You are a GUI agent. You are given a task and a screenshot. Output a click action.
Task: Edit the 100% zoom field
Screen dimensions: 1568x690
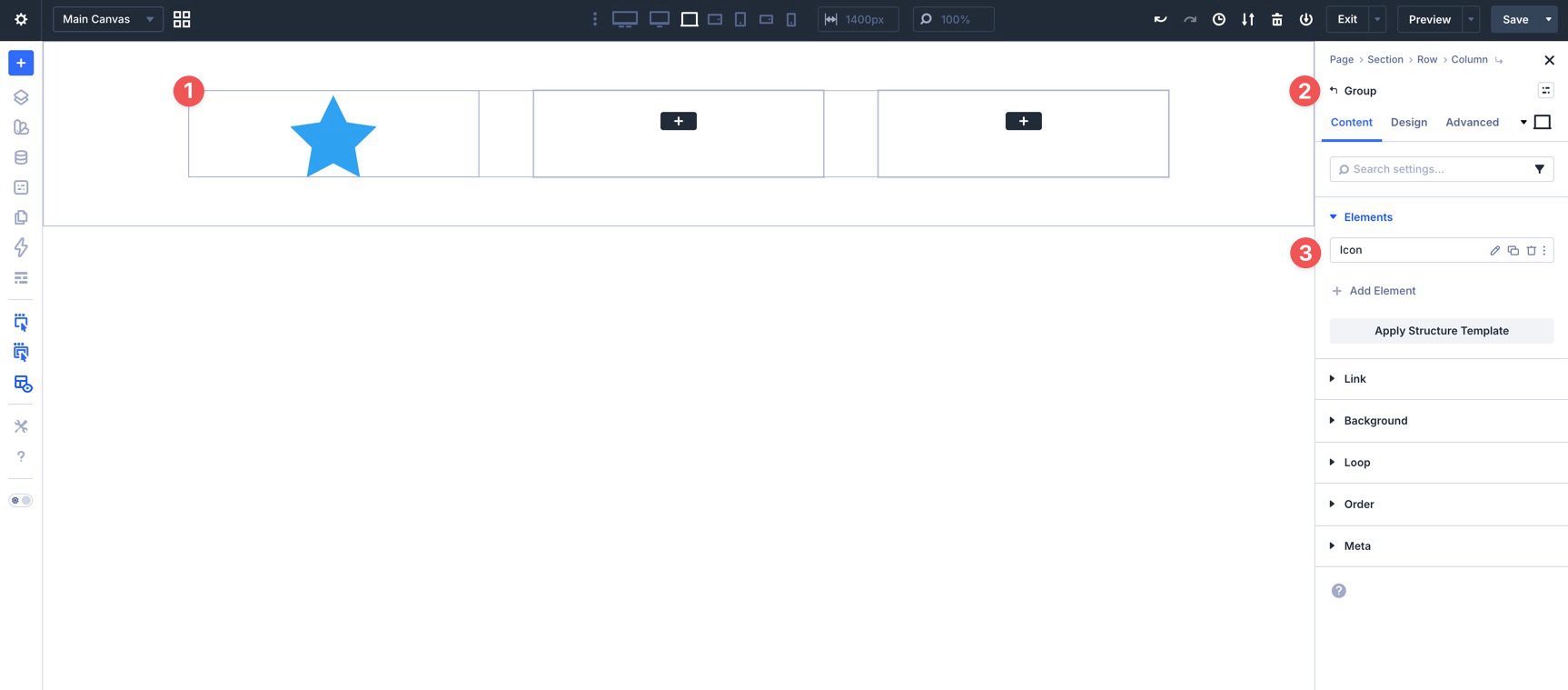coord(953,19)
